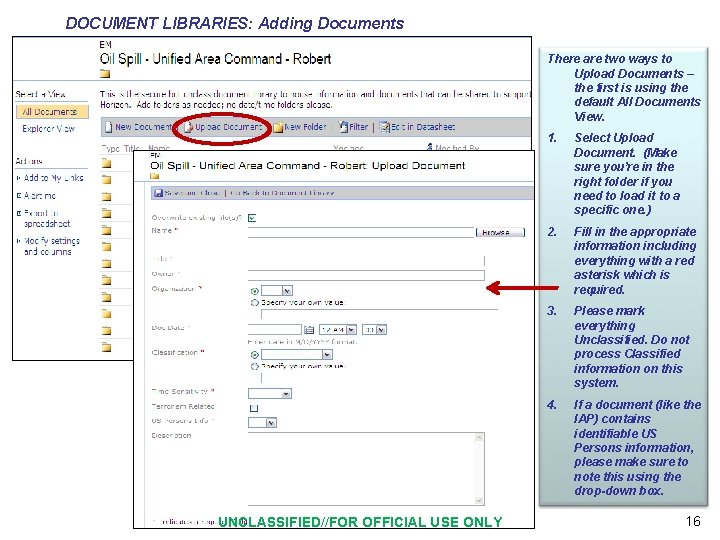Image resolution: width=720 pixels, height=540 pixels.
Task: Click the Name file path field
Action: [361, 232]
